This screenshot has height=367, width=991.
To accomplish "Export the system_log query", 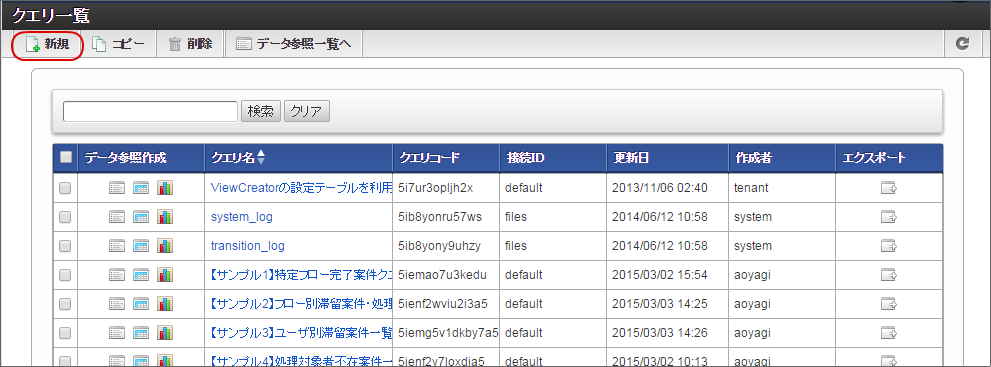I will tap(889, 217).
